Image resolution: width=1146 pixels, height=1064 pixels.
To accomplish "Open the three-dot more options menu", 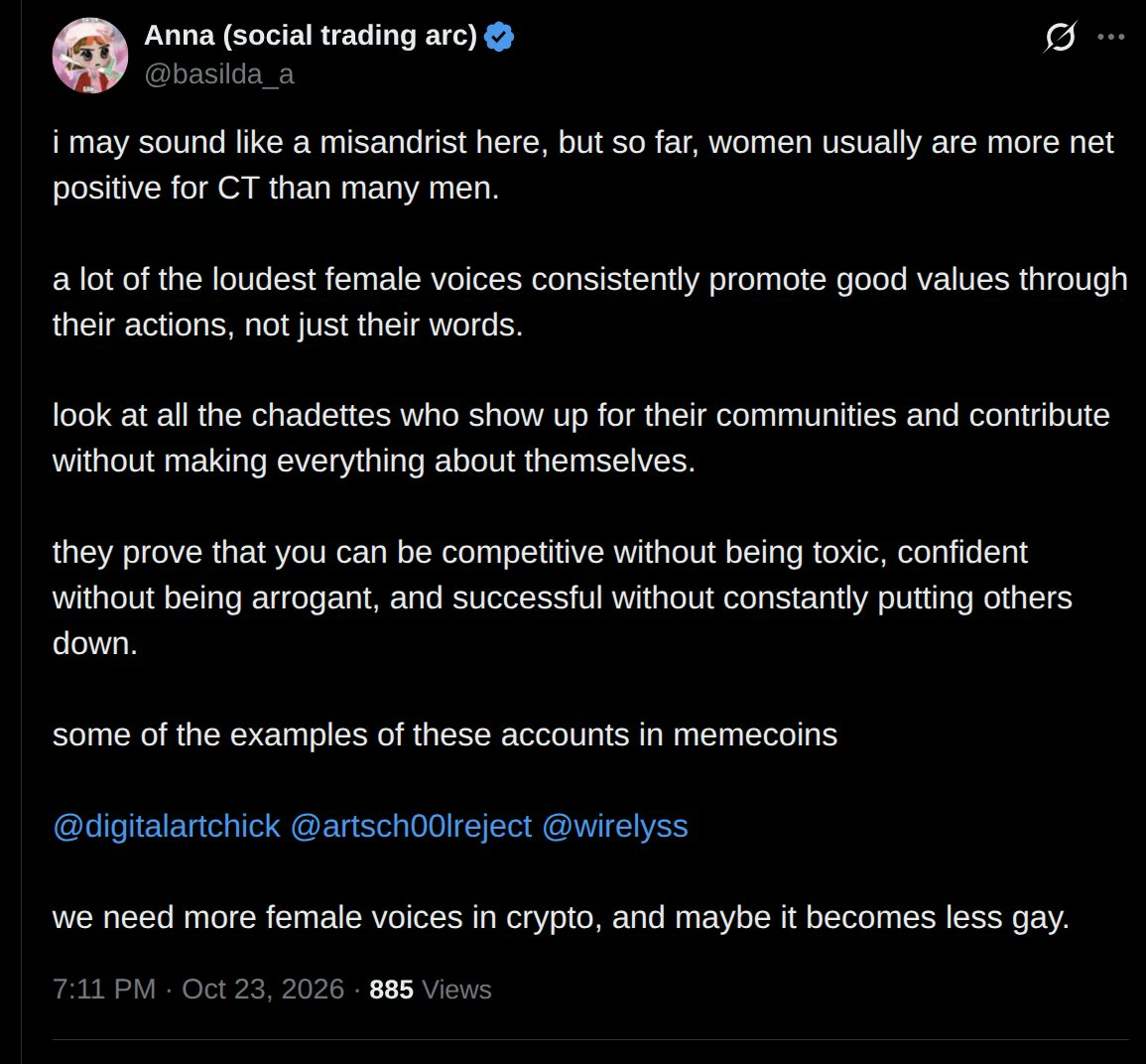I will click(x=1111, y=37).
